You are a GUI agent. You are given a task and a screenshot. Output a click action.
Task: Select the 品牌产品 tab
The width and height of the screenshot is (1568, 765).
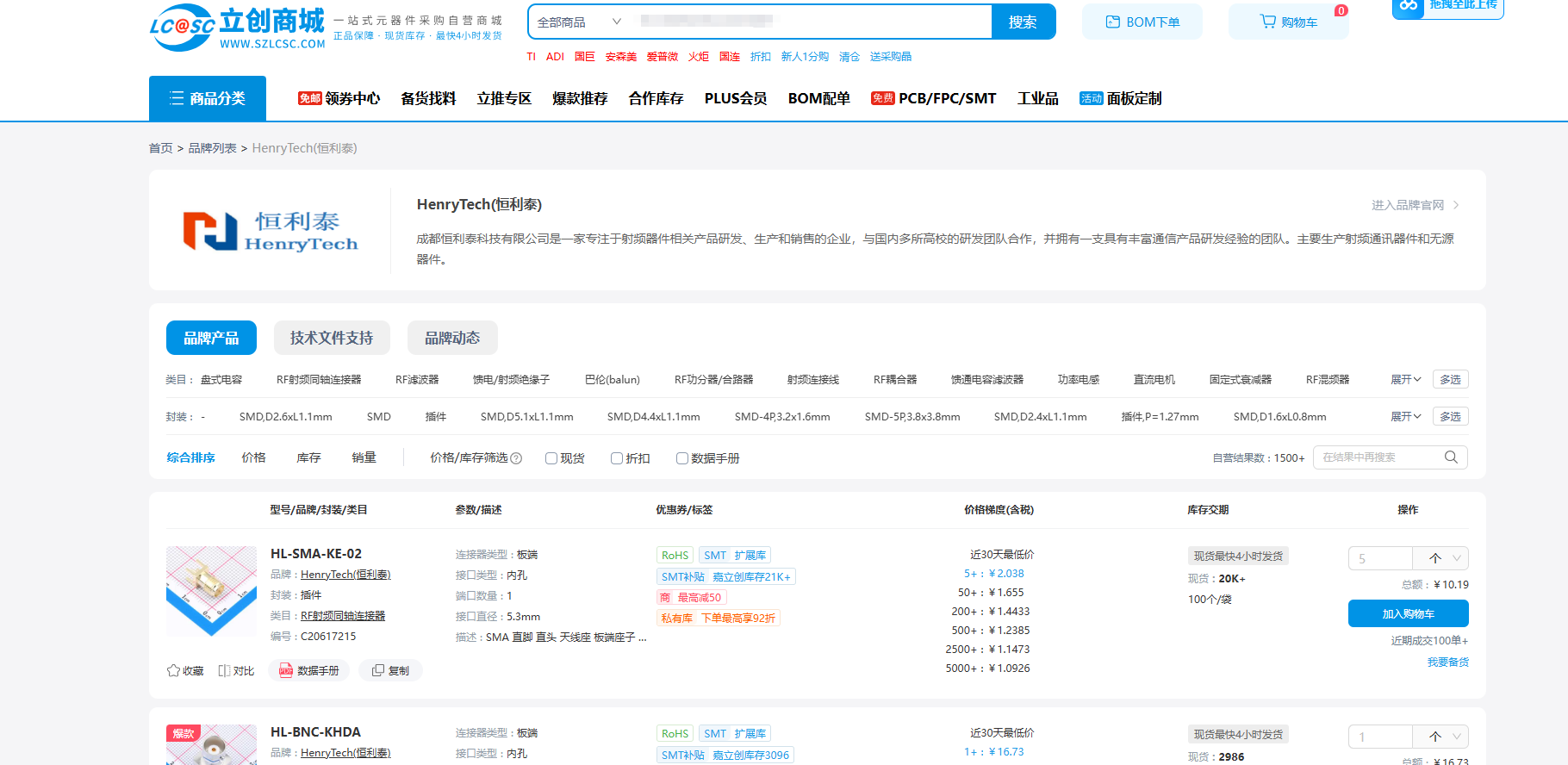(211, 338)
